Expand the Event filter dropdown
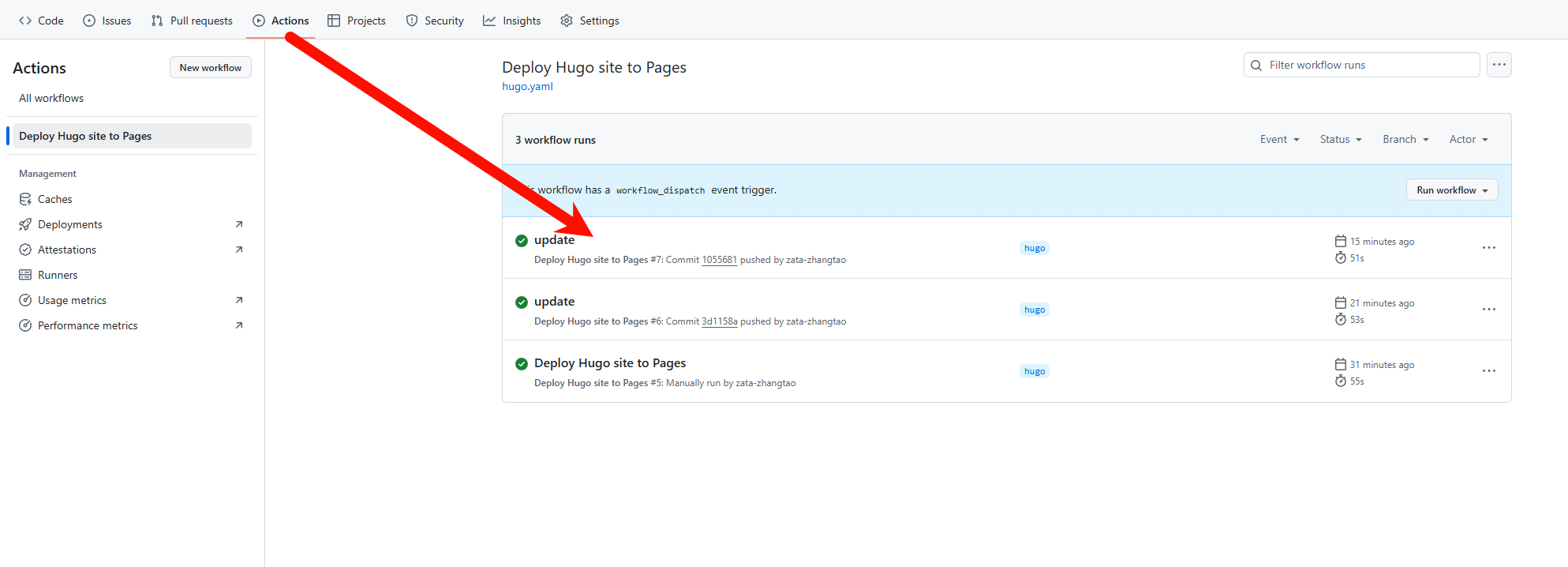The width and height of the screenshot is (1568, 567). pos(1279,139)
